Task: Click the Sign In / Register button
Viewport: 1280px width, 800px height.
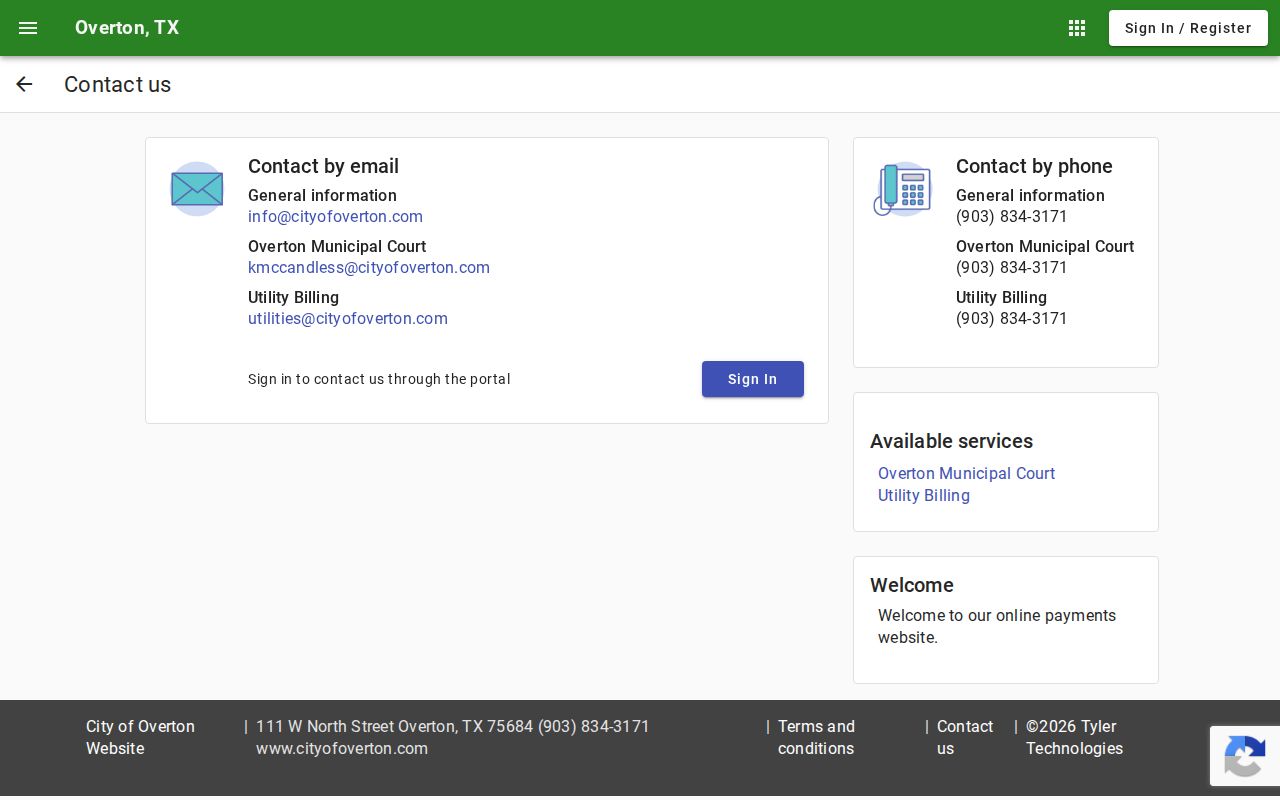Action: [1188, 28]
